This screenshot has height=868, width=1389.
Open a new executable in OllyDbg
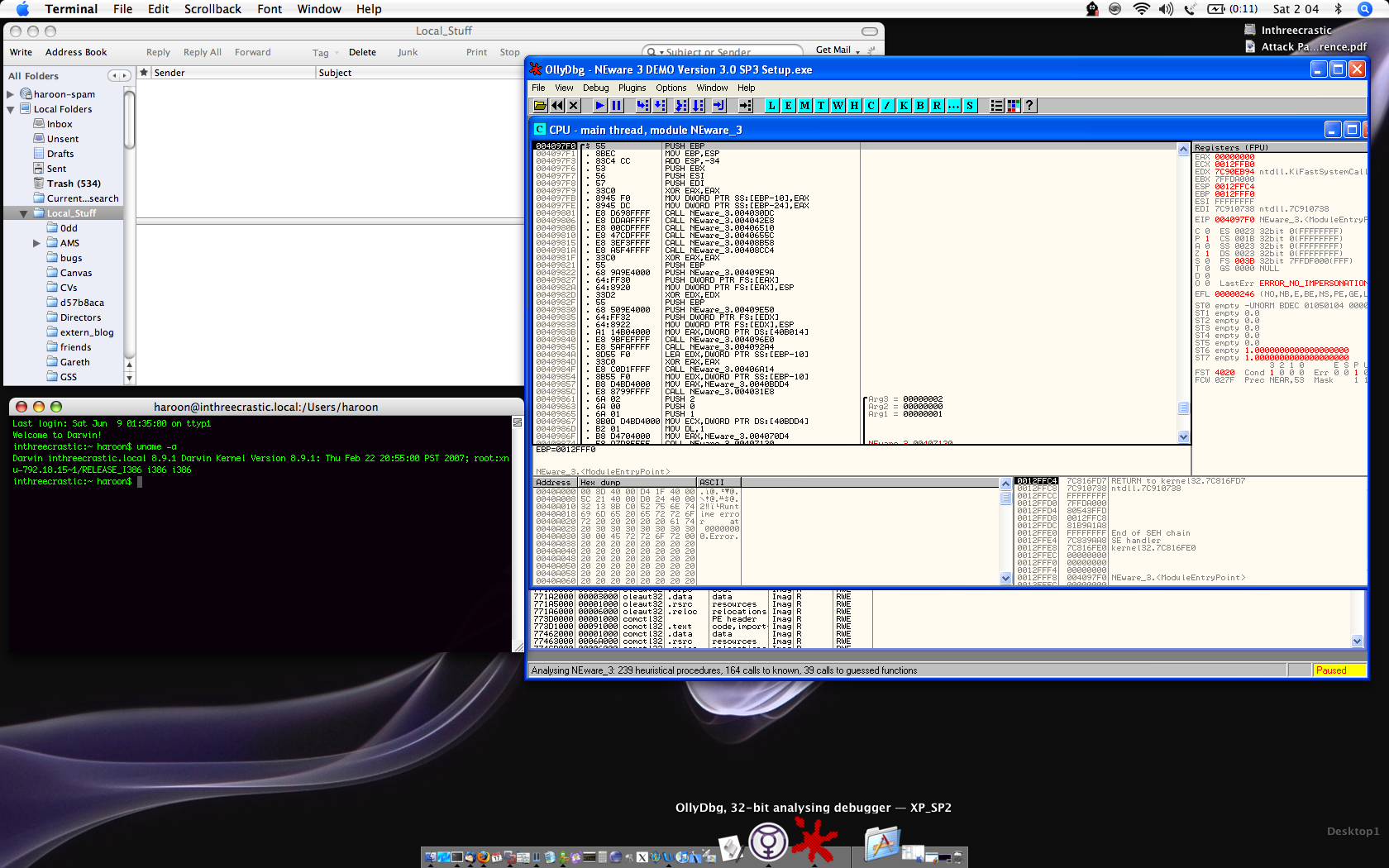click(x=540, y=106)
